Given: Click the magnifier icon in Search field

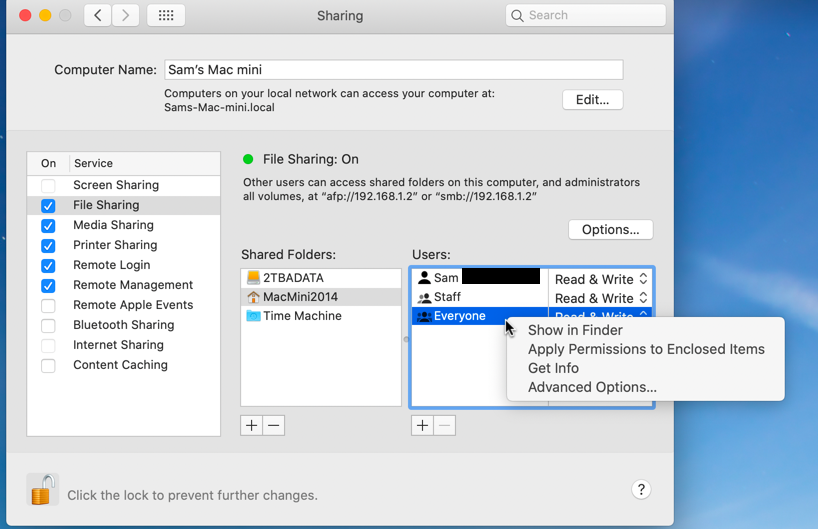Looking at the screenshot, I should 517,16.
